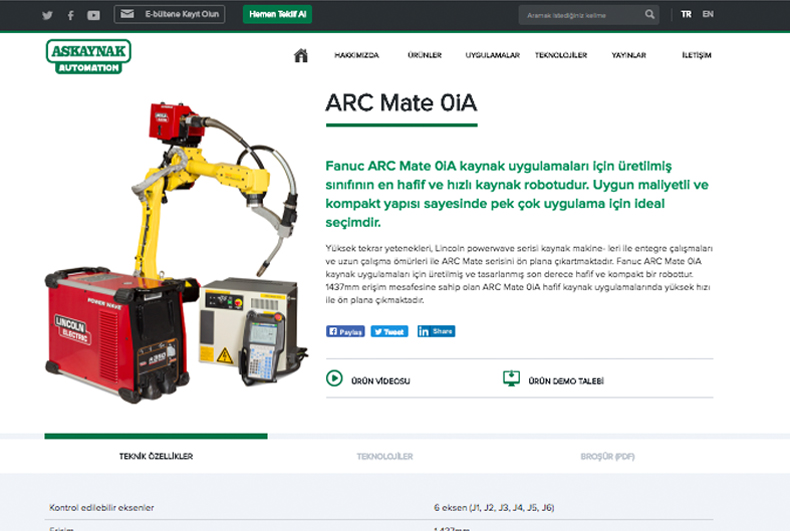Click the LinkedIn Share button
The image size is (790, 531).
436,331
